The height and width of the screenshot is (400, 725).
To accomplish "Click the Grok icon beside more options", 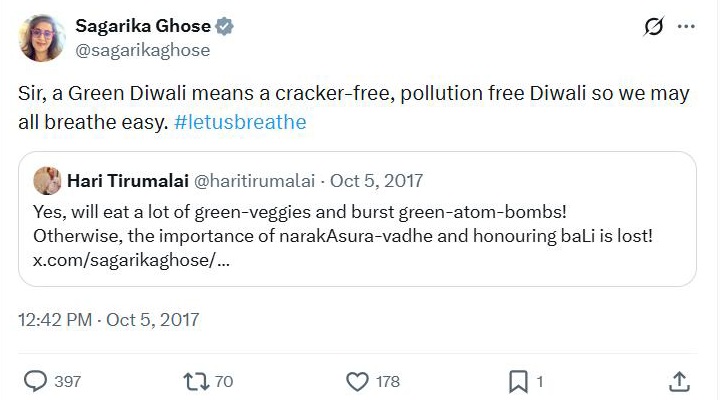I will [654, 28].
